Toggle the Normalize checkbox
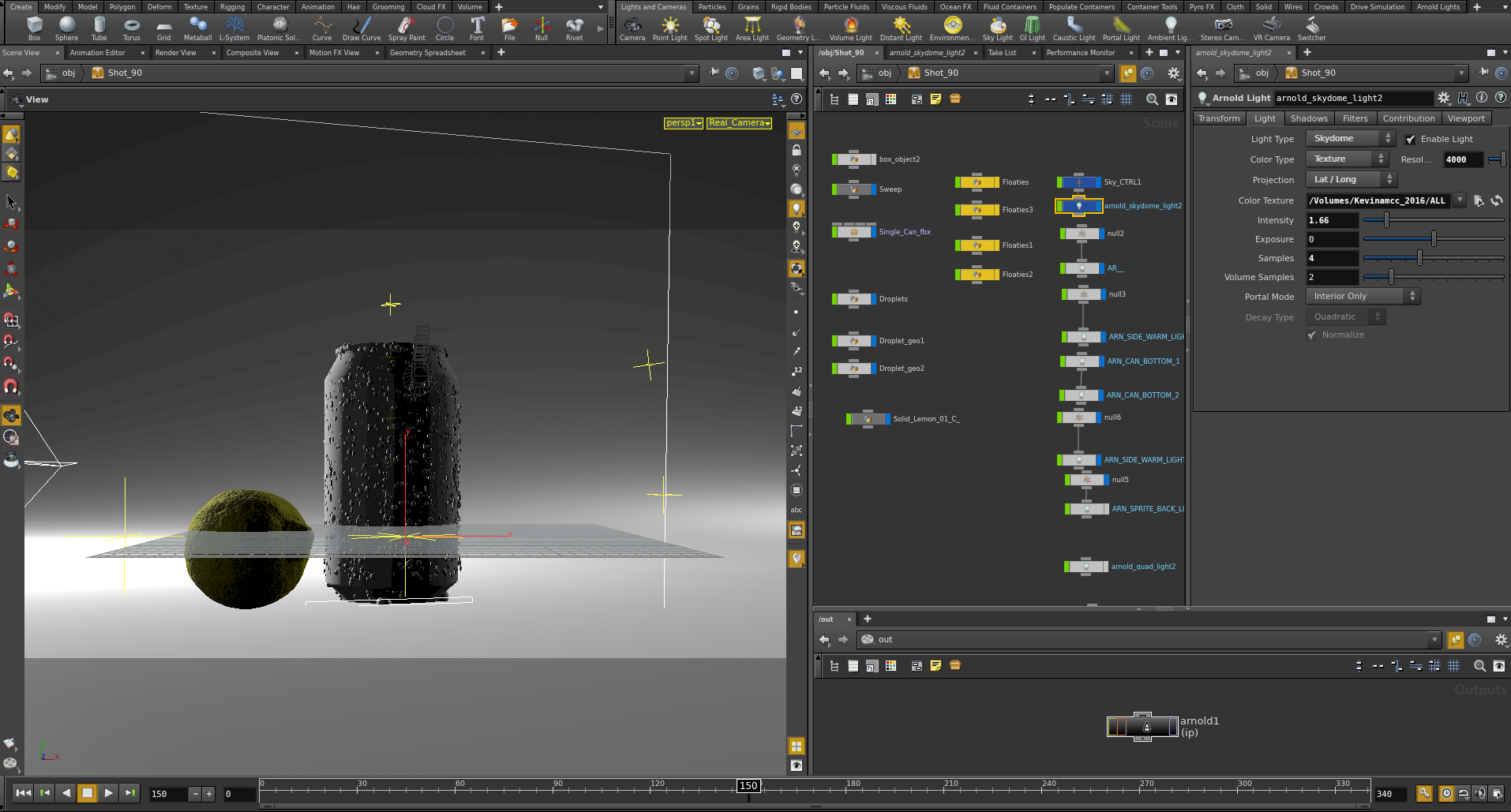 coord(1312,335)
